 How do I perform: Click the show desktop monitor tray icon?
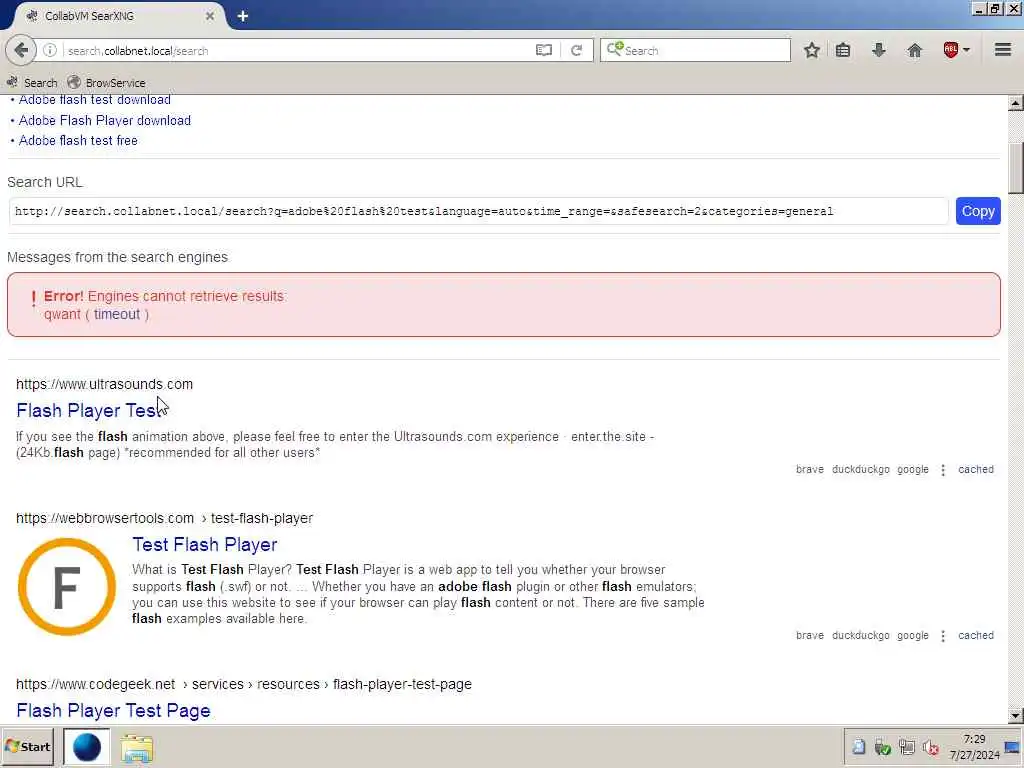pyautogui.click(x=1012, y=747)
